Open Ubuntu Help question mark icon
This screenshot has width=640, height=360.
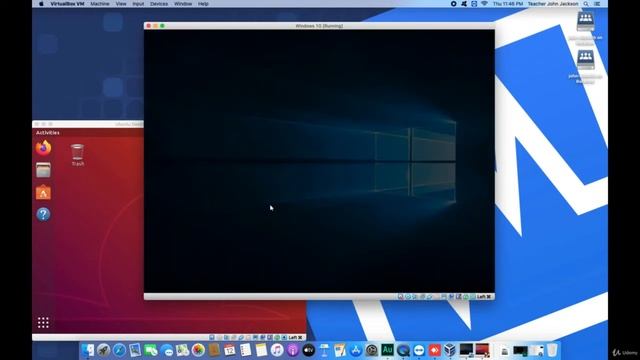(43, 214)
